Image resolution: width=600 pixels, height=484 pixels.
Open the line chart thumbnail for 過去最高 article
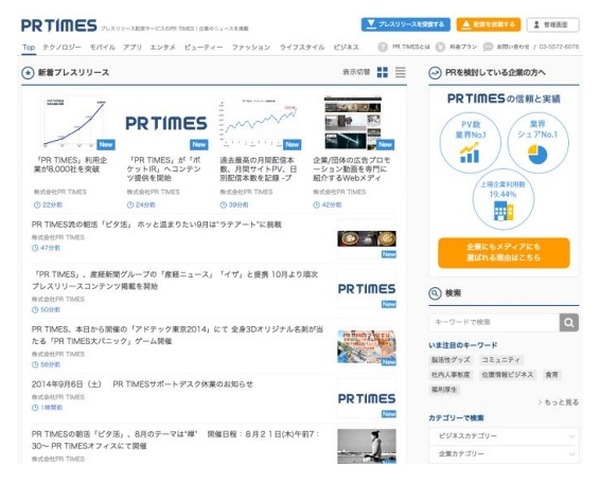pos(259,123)
